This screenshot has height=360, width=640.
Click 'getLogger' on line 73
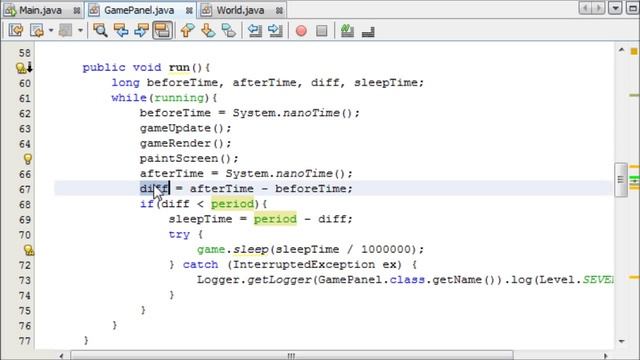tap(279, 280)
